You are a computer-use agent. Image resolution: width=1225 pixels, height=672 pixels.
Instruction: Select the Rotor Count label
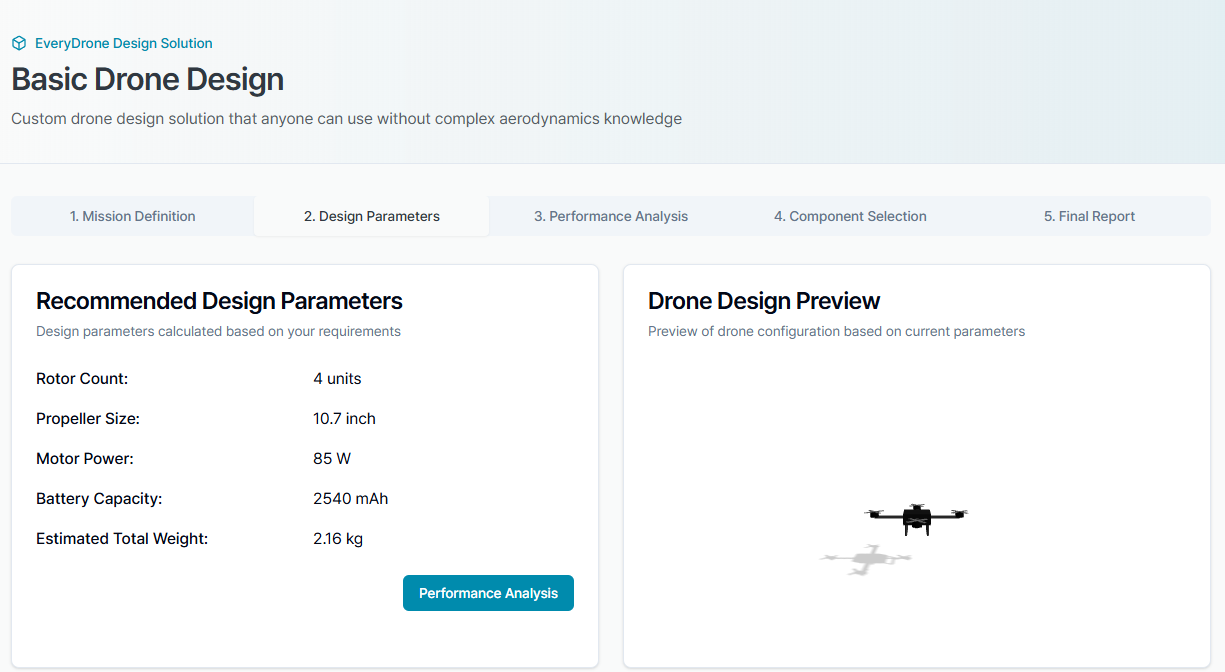[82, 379]
